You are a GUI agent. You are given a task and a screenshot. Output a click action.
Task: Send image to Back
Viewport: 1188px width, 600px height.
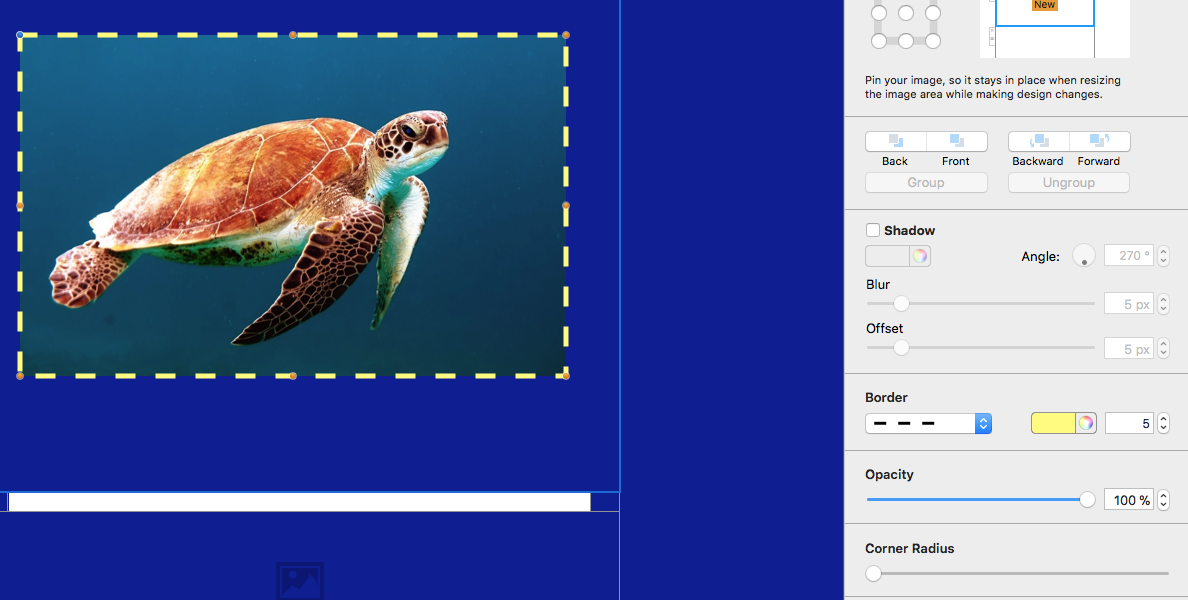(896, 142)
